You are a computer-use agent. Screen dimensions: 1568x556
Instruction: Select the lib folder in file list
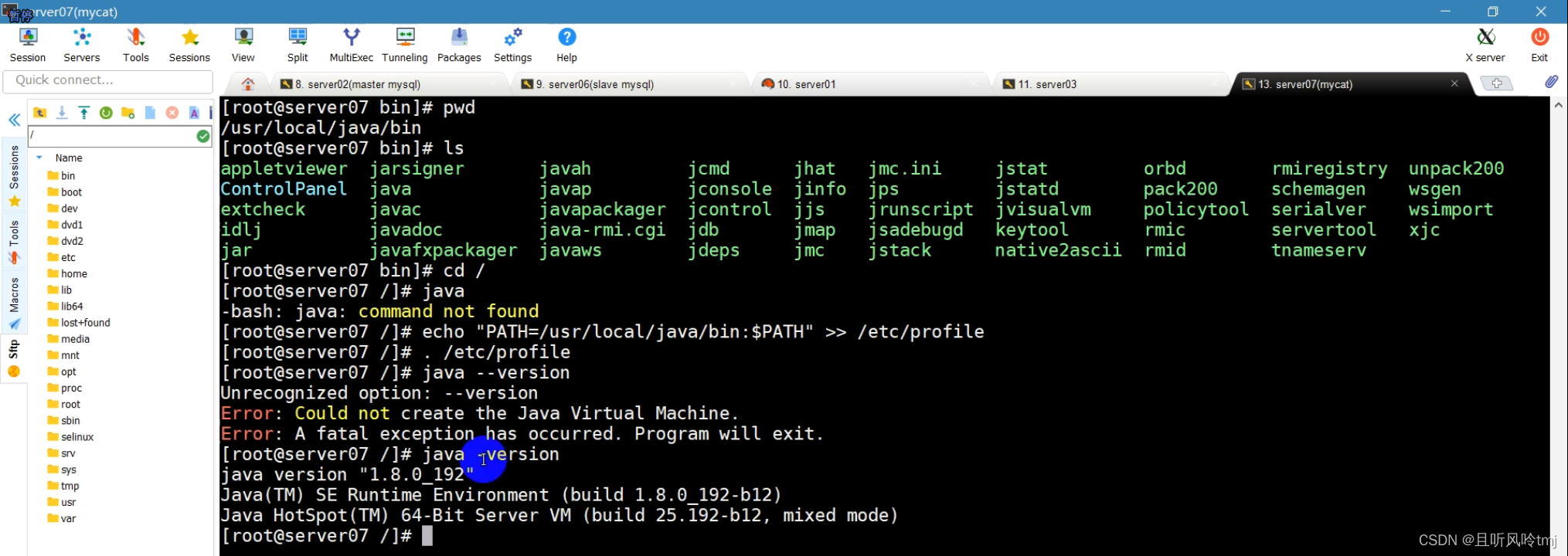[60, 290]
